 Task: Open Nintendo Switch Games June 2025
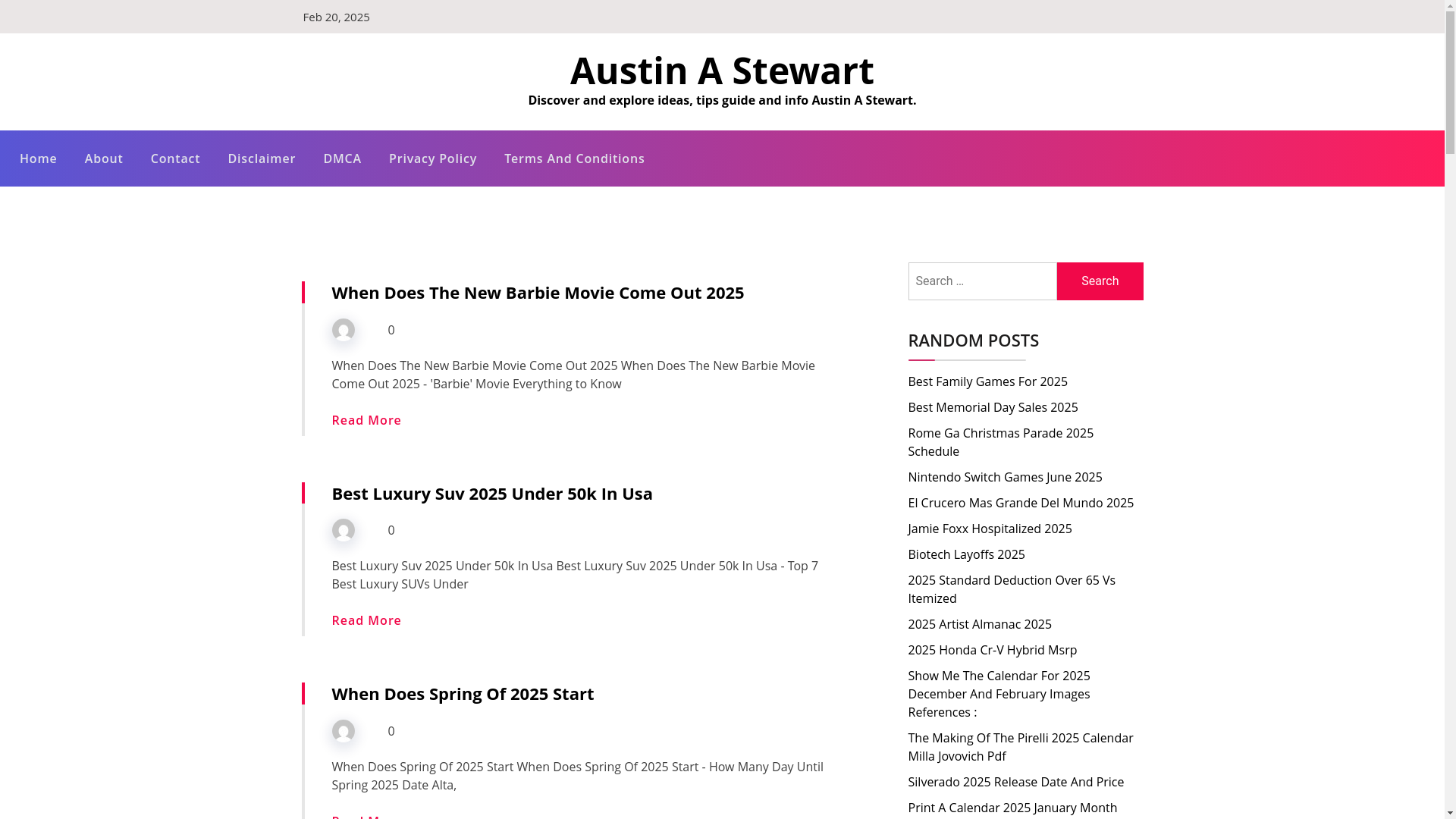(x=1005, y=477)
